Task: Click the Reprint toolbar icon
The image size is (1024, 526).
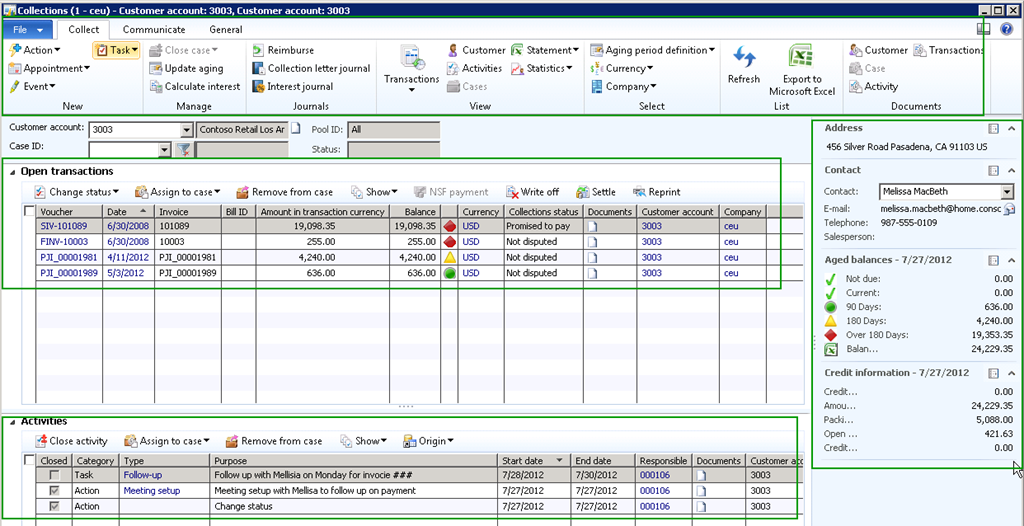Action: tap(639, 192)
